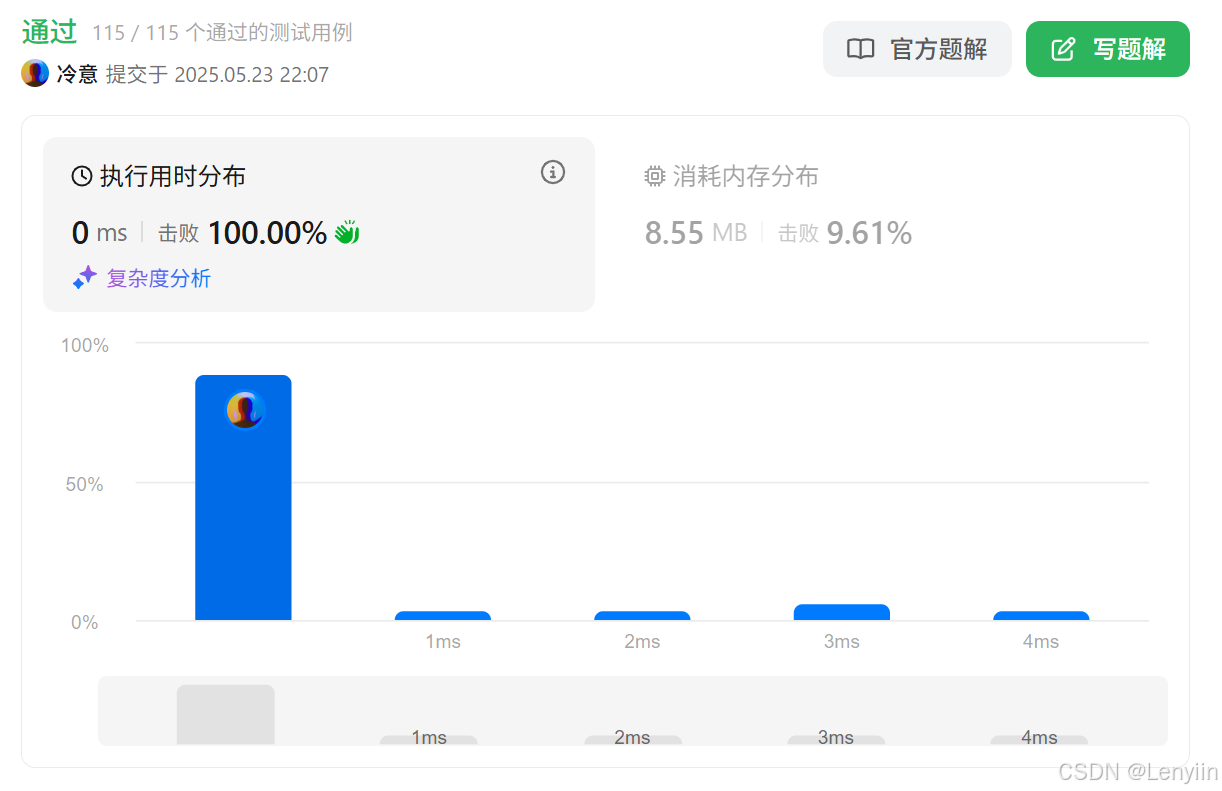
Task: Open the 复杂度分析 complexity analysis link
Action: [159, 278]
